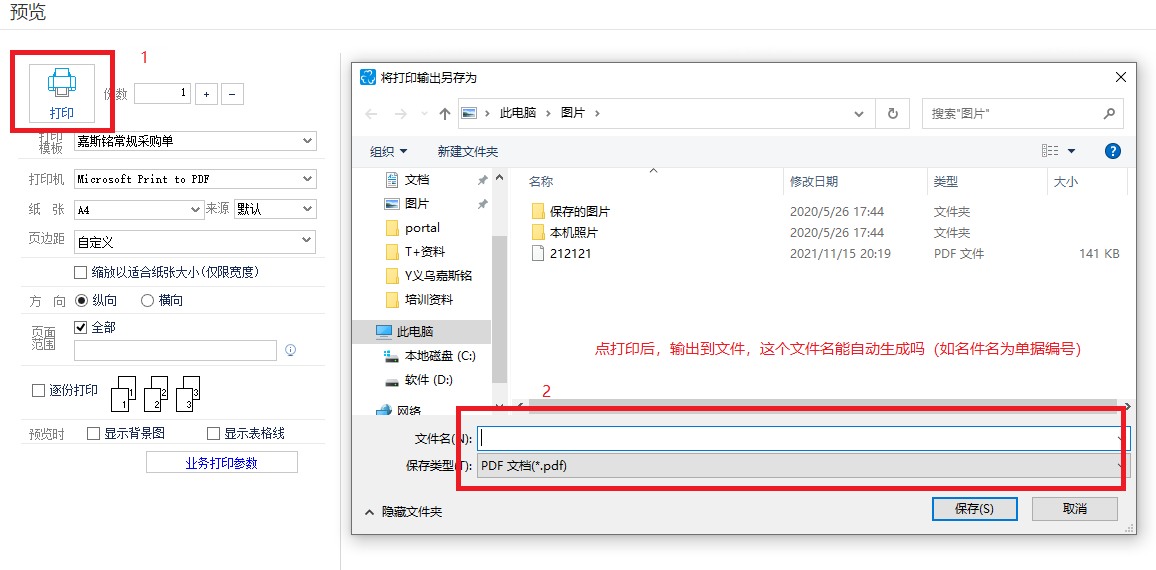Open the 组织 menu
The height and width of the screenshot is (570, 1156).
388,151
